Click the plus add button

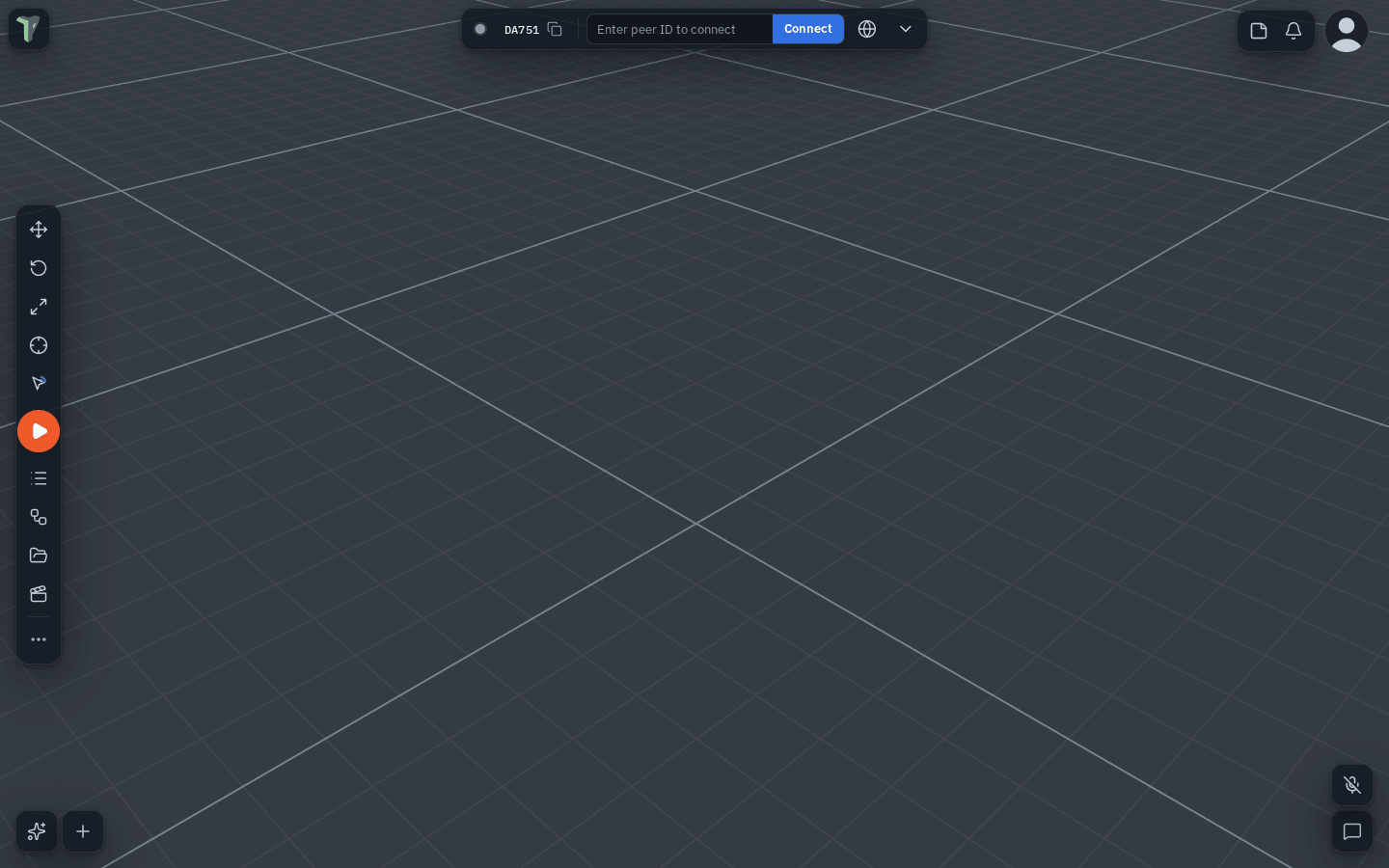click(83, 831)
